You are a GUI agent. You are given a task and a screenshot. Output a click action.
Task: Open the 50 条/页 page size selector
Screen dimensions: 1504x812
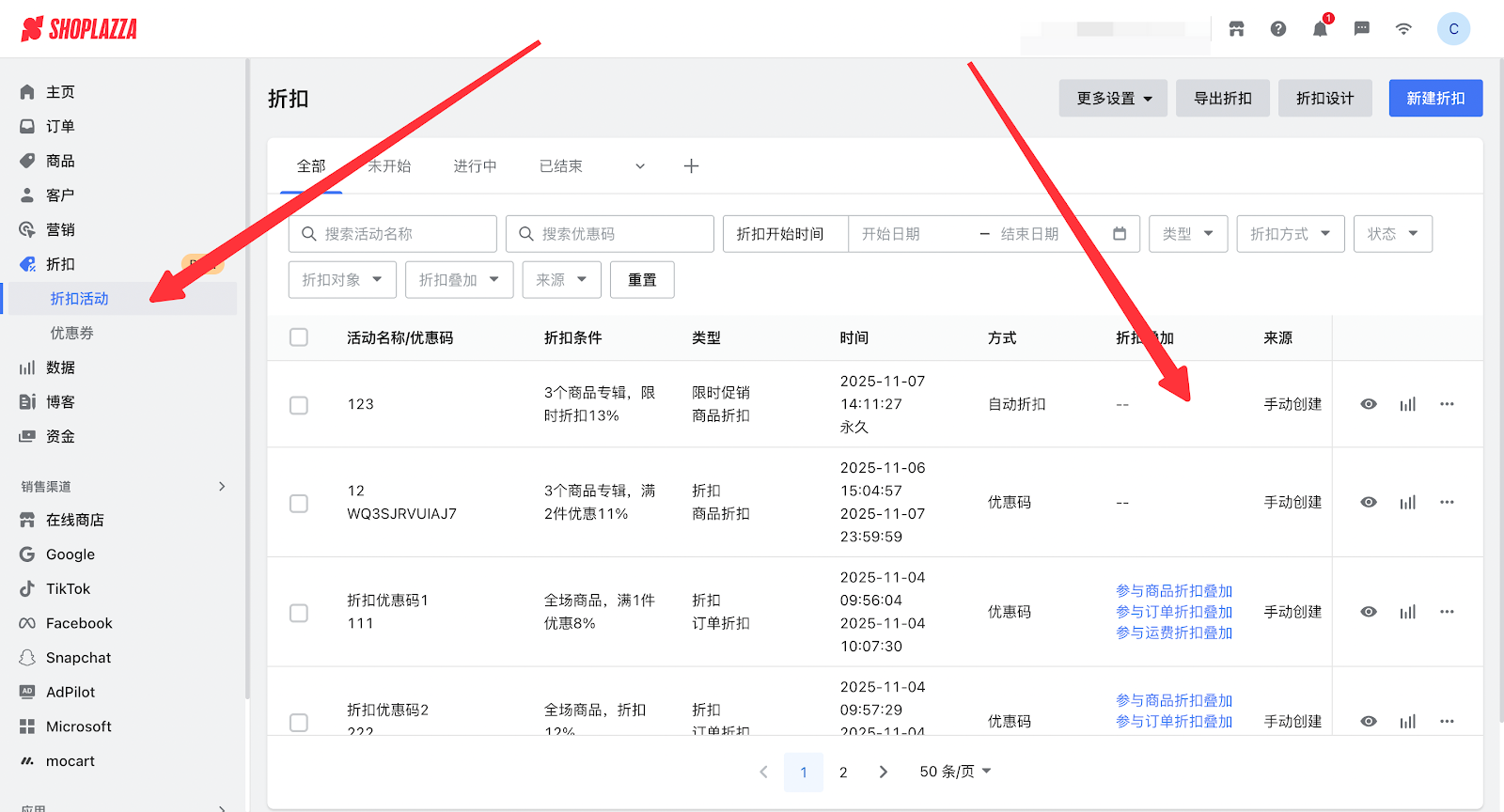(955, 772)
